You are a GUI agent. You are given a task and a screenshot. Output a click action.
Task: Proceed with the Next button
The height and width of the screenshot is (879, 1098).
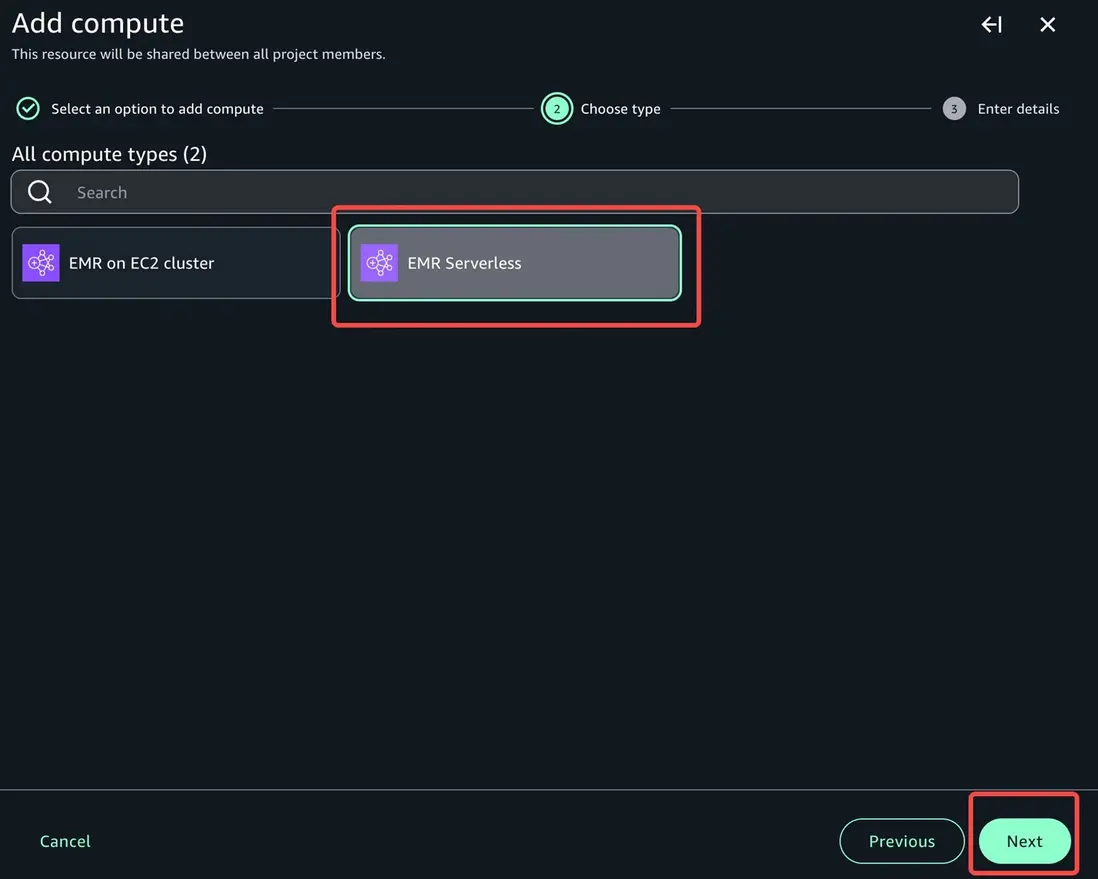[x=1024, y=841]
